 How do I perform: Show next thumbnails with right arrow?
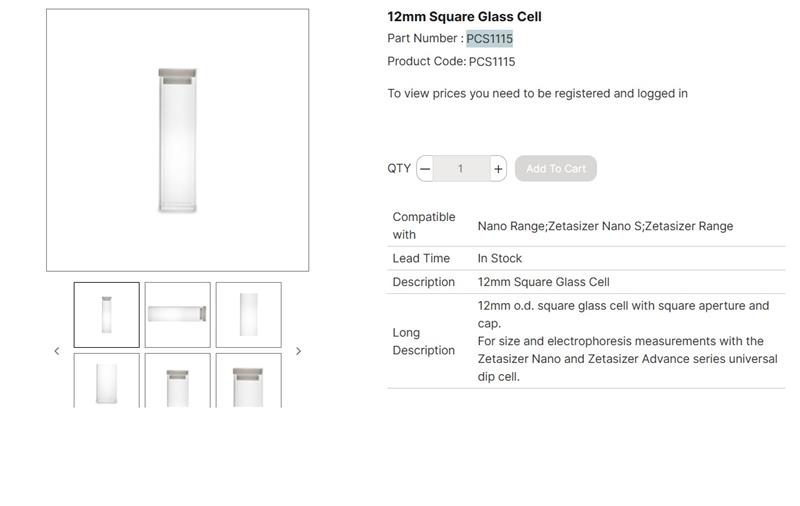coord(298,351)
